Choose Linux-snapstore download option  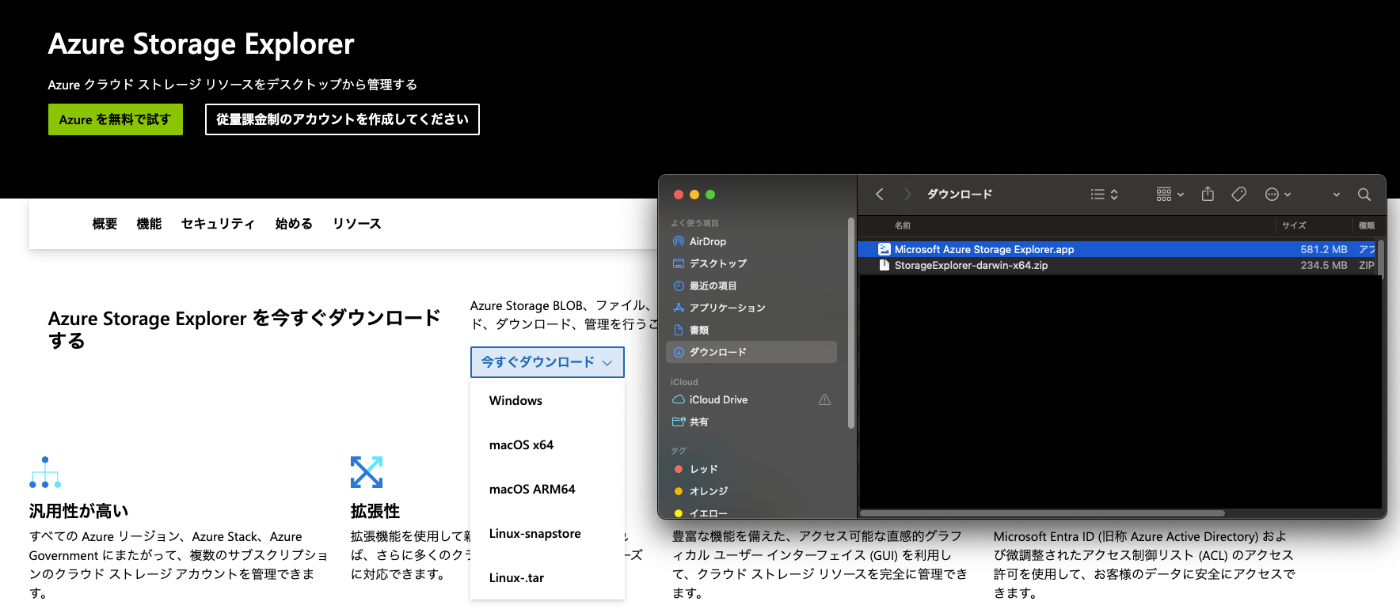click(547, 533)
